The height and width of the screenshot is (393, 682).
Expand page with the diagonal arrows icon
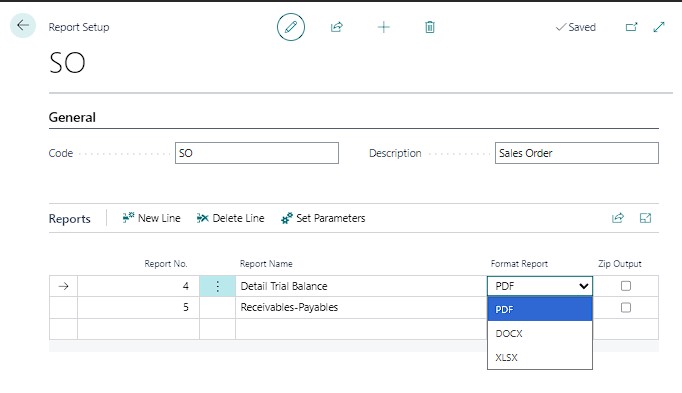[659, 27]
